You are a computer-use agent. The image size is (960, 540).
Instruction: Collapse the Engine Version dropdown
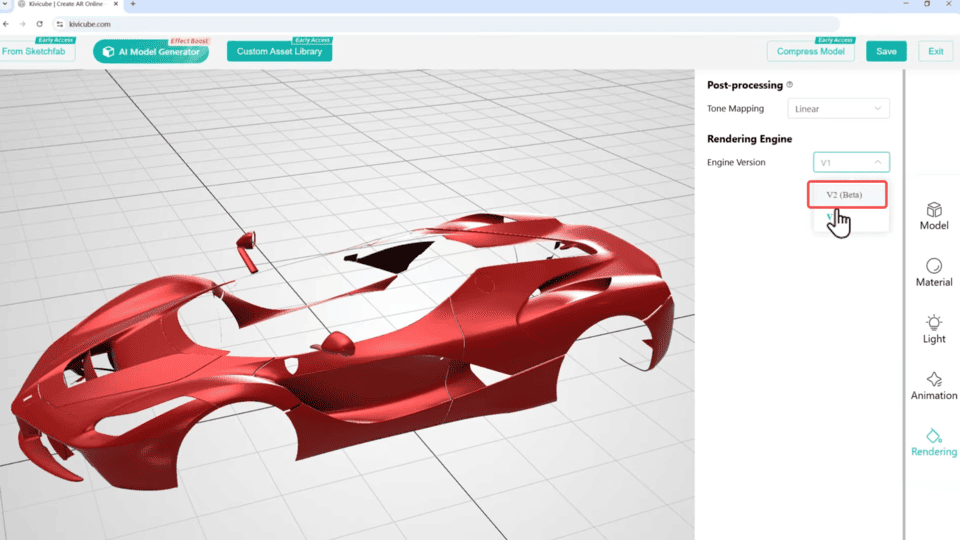click(x=851, y=162)
